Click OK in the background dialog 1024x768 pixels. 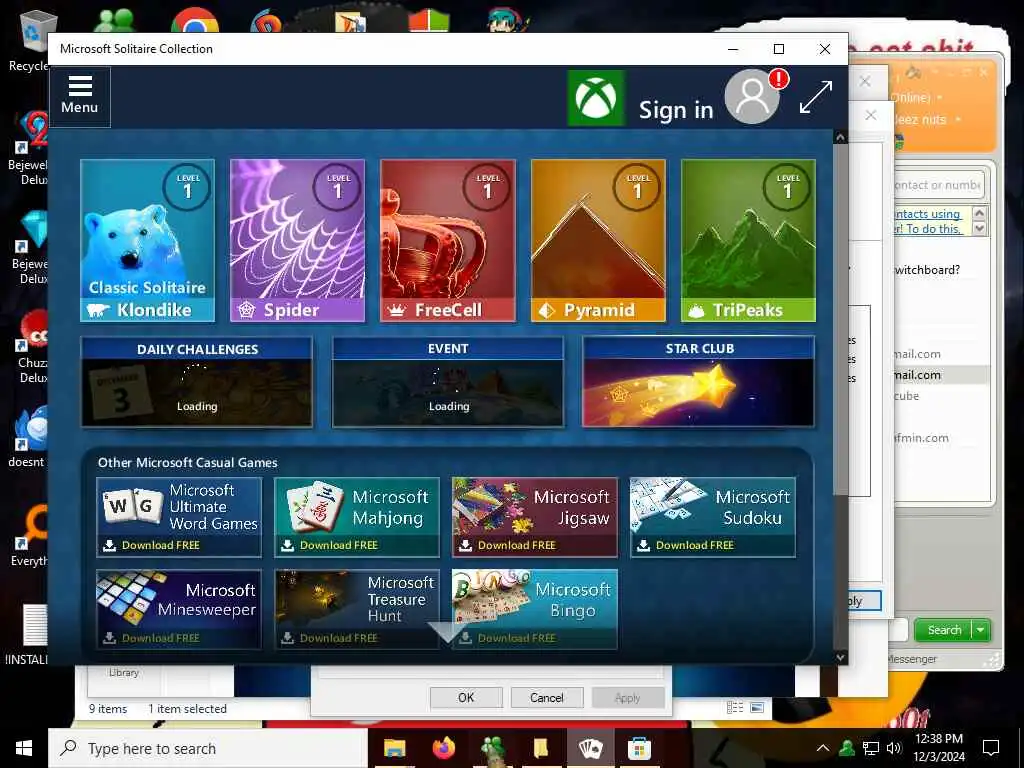pos(466,697)
